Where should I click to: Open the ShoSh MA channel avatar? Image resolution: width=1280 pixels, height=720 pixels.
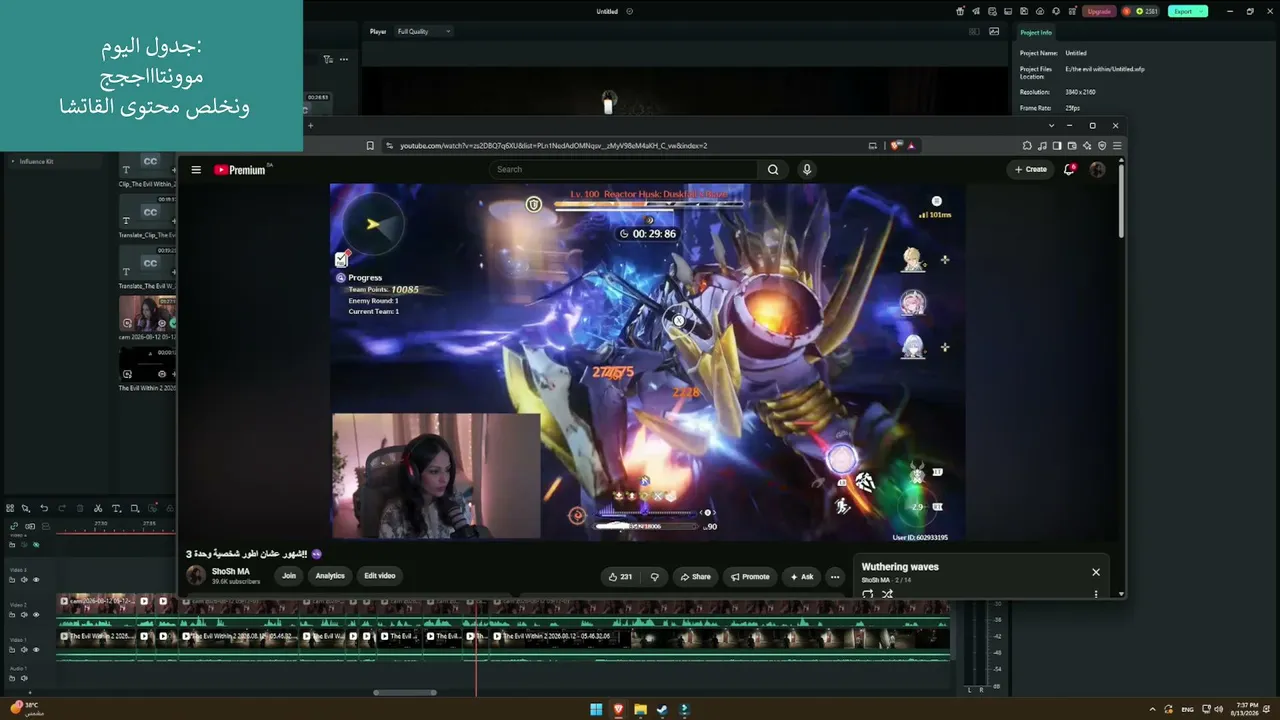pos(196,575)
